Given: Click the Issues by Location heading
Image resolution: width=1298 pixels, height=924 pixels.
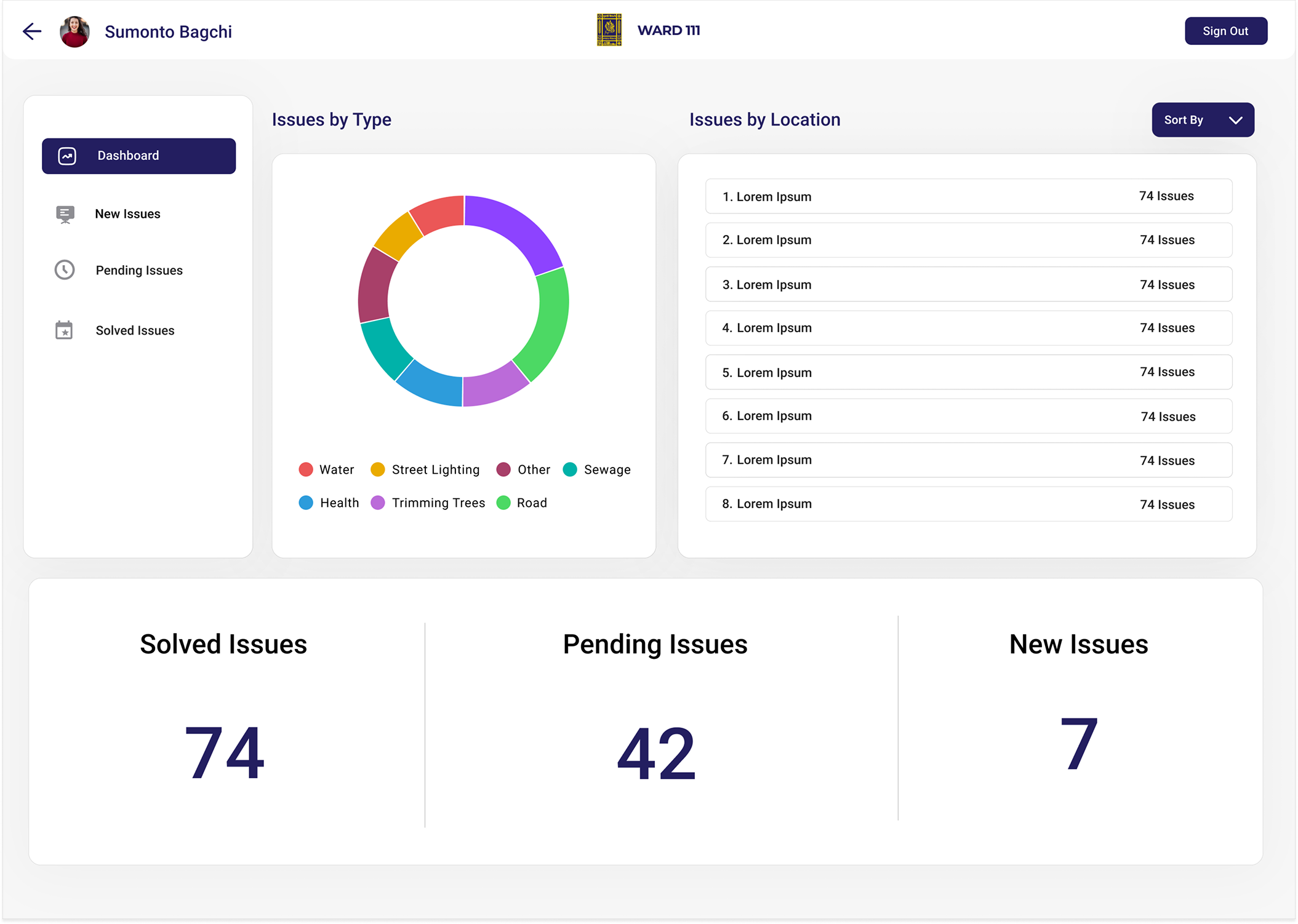Looking at the screenshot, I should coord(765,119).
